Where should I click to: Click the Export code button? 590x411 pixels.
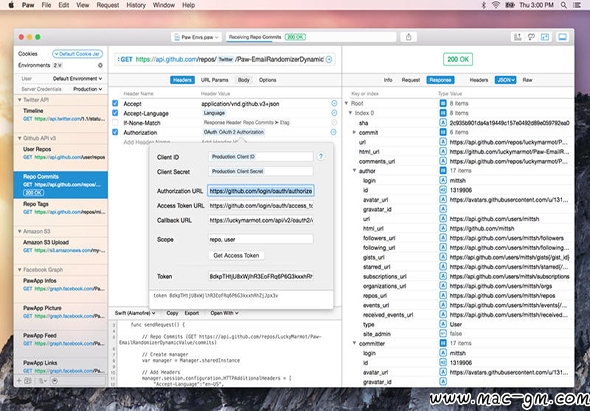[192, 313]
